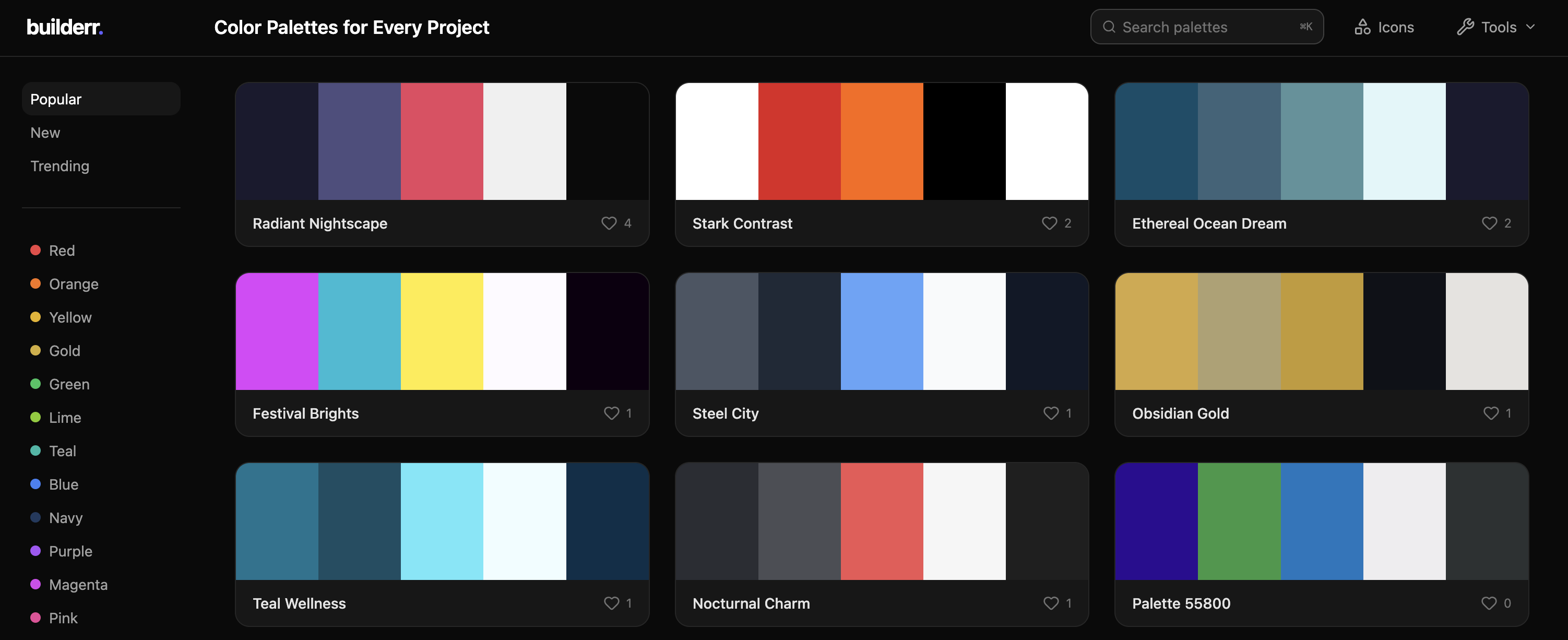Click the builderr logo
1568x640 pixels.
(x=65, y=27)
